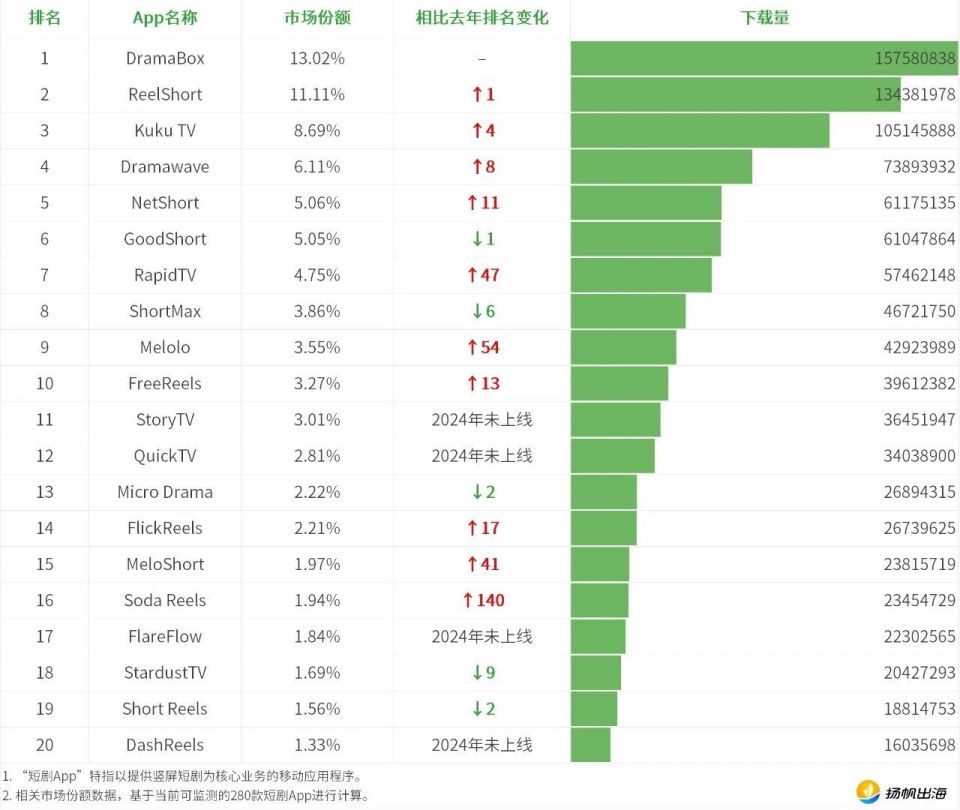This screenshot has height=810, width=960.
Task: Click the up 54 indicator for Melolo
Action: [x=483, y=348]
